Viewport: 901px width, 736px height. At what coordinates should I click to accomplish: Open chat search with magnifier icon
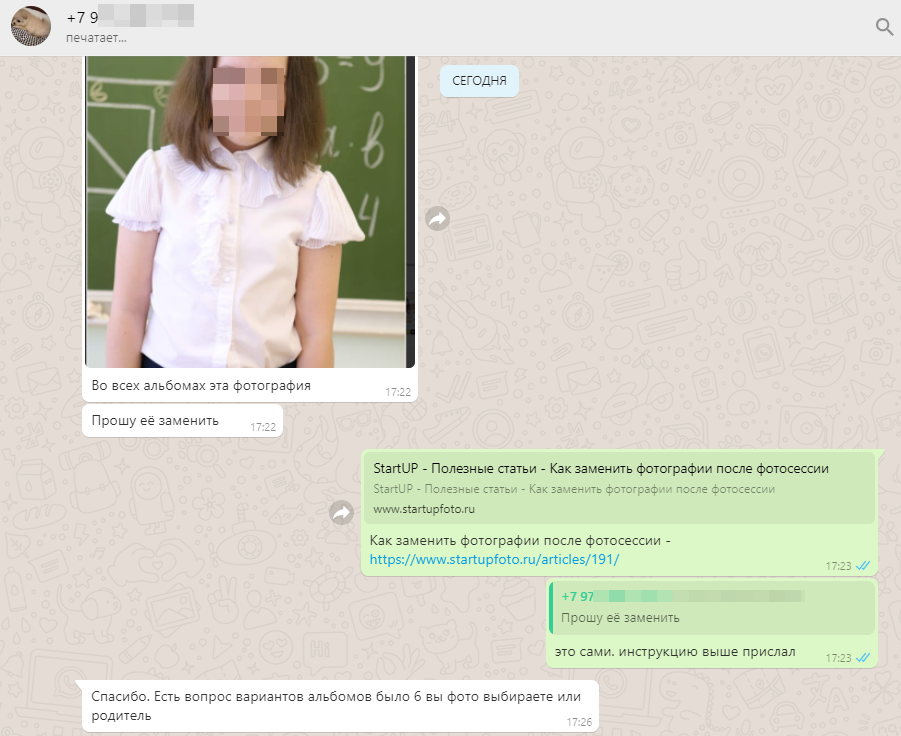(884, 26)
